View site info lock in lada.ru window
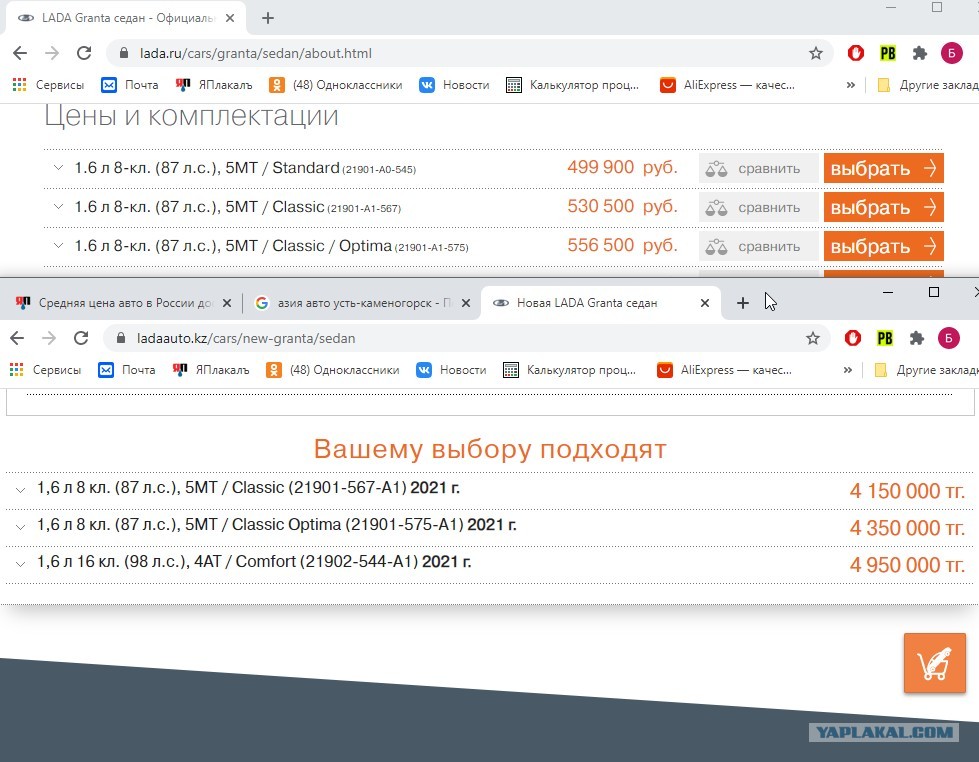Image resolution: width=979 pixels, height=762 pixels. (124, 53)
